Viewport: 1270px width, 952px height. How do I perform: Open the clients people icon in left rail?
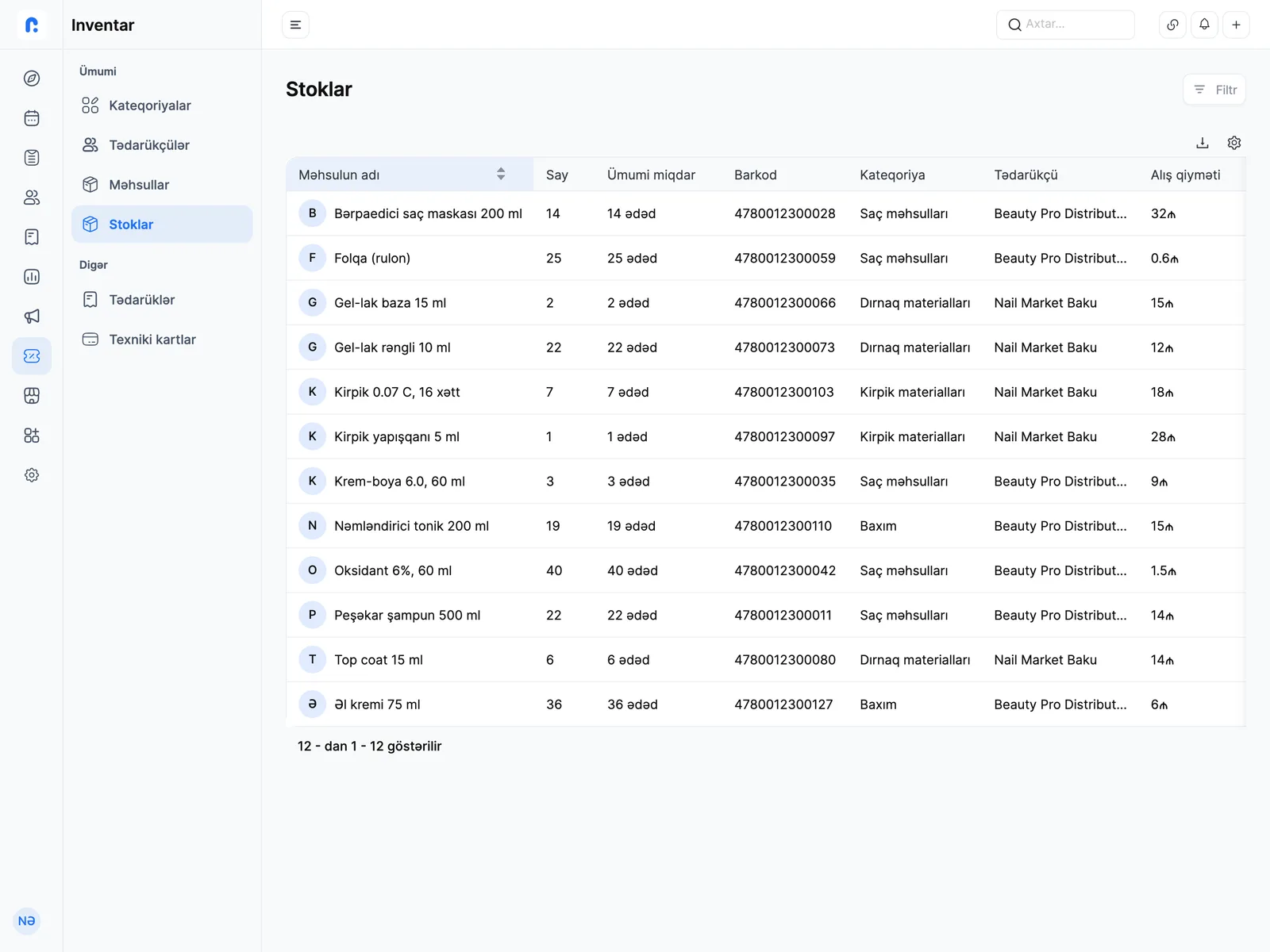pyautogui.click(x=32, y=198)
